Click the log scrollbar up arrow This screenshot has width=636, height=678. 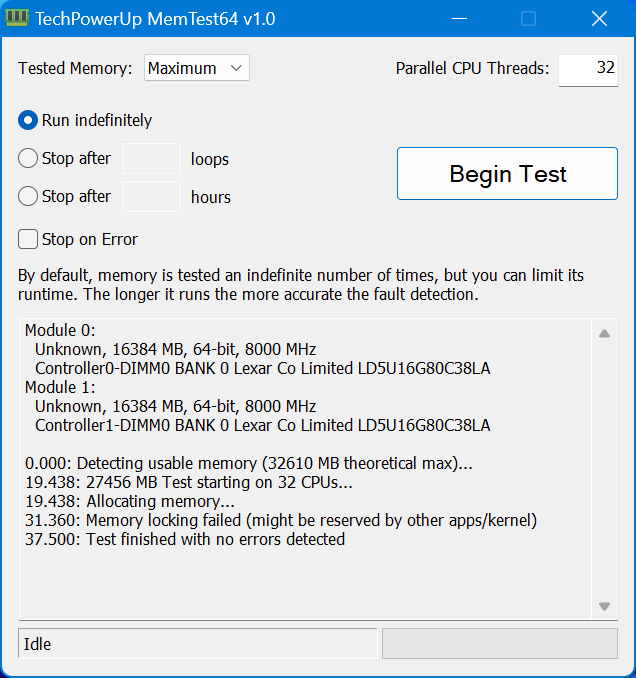coord(604,333)
